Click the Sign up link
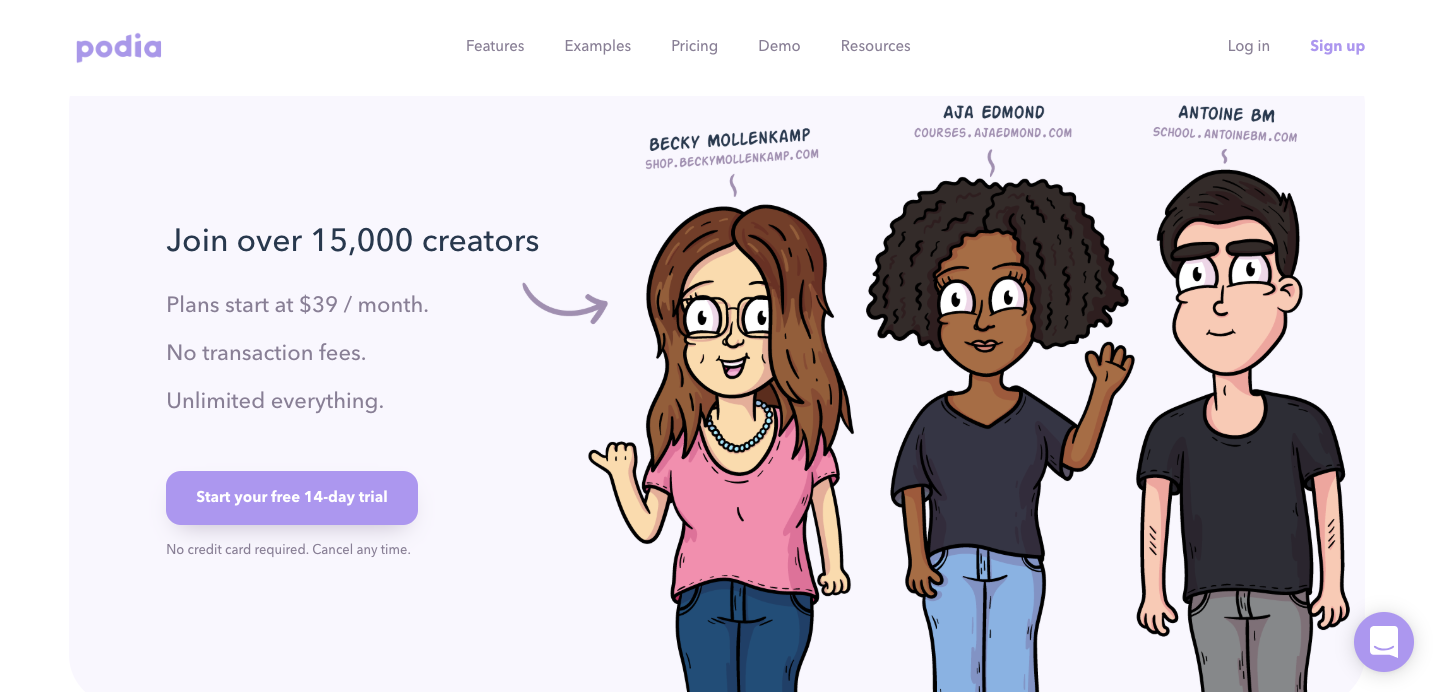The height and width of the screenshot is (692, 1434). point(1338,46)
